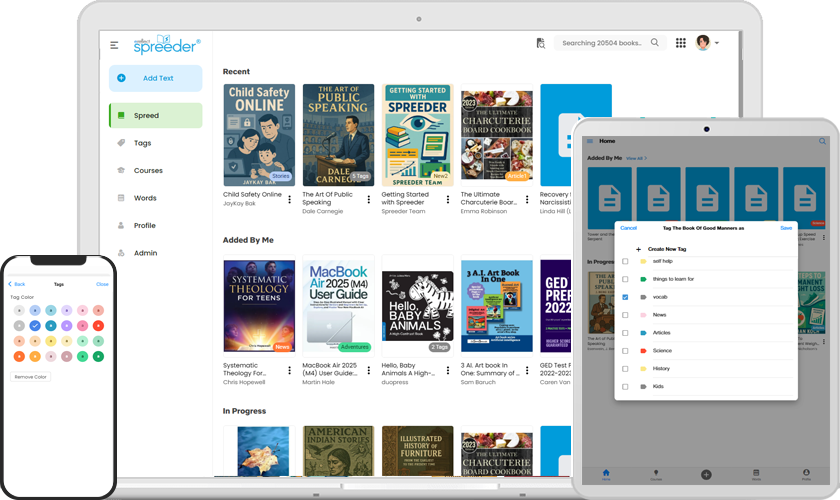Tap the Profile icon in the tablet bottom bar
840x500 pixels.
coord(806,474)
